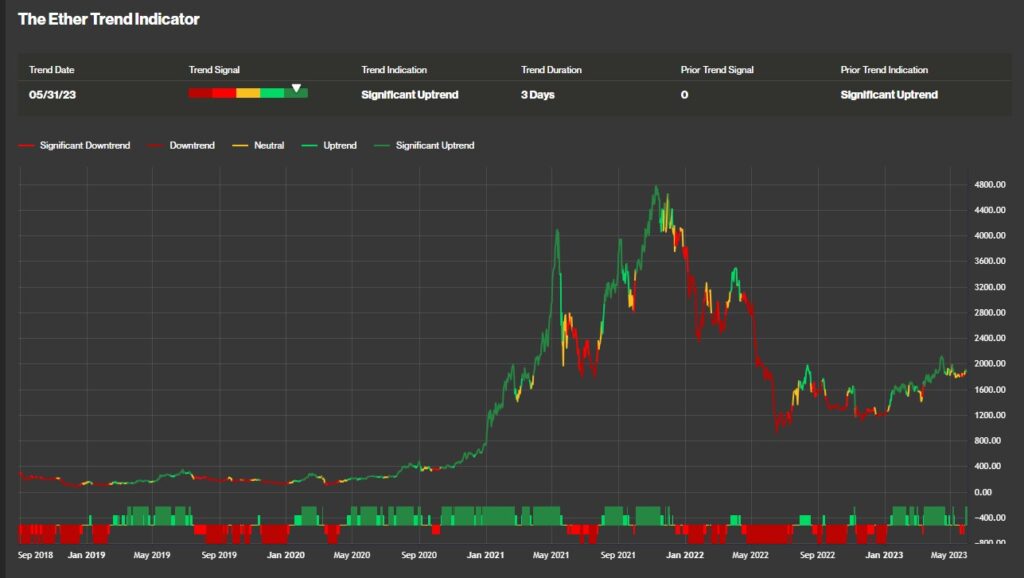This screenshot has width=1024, height=578.
Task: Click the Jan 2022 date axis label
Action: pos(684,555)
